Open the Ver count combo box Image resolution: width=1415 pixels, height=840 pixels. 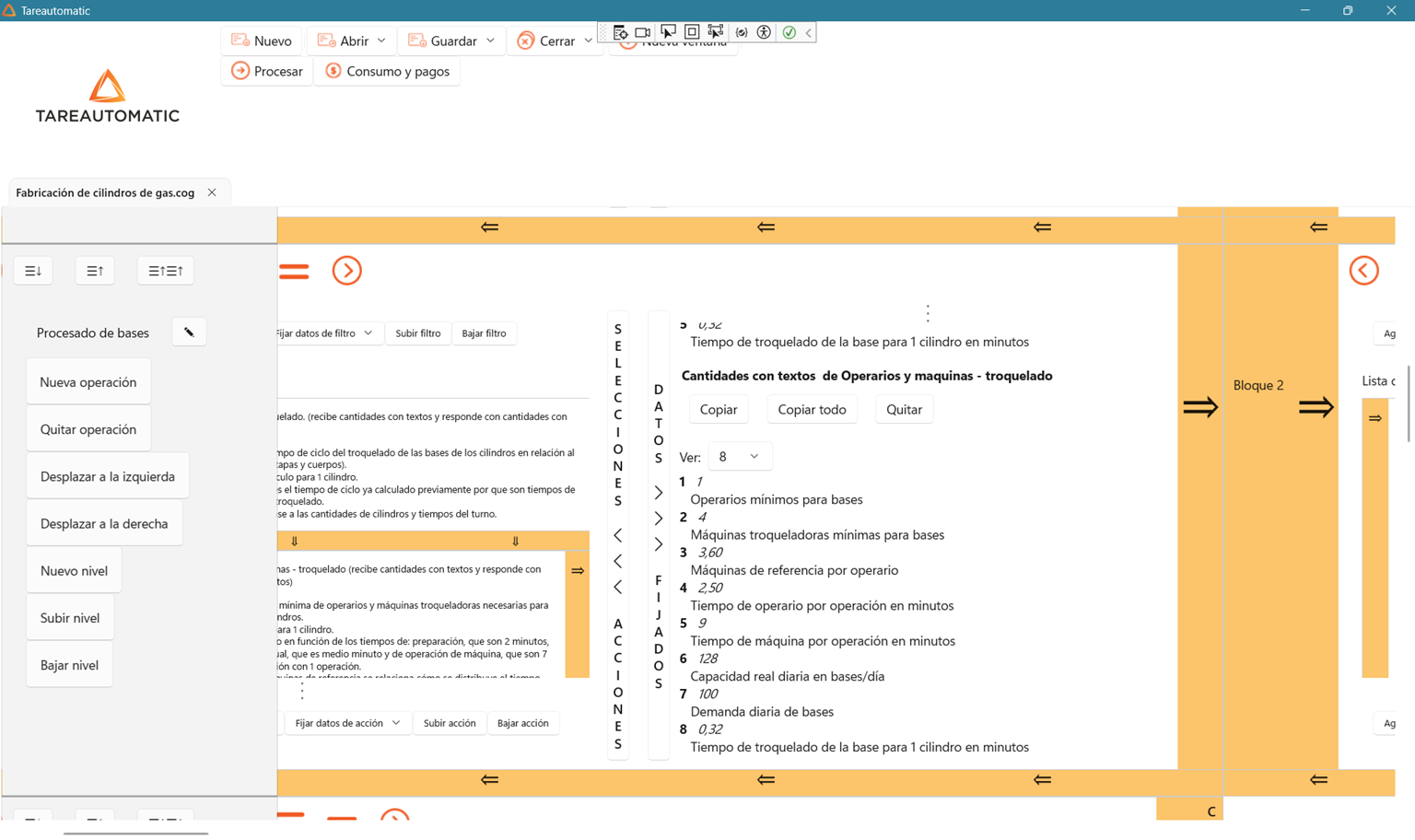tap(740, 457)
